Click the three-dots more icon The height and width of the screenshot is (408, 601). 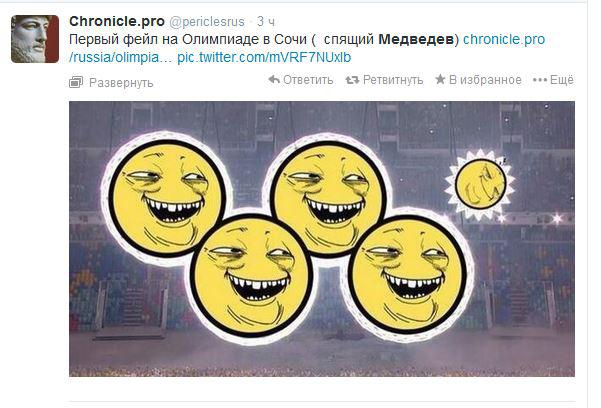point(540,80)
